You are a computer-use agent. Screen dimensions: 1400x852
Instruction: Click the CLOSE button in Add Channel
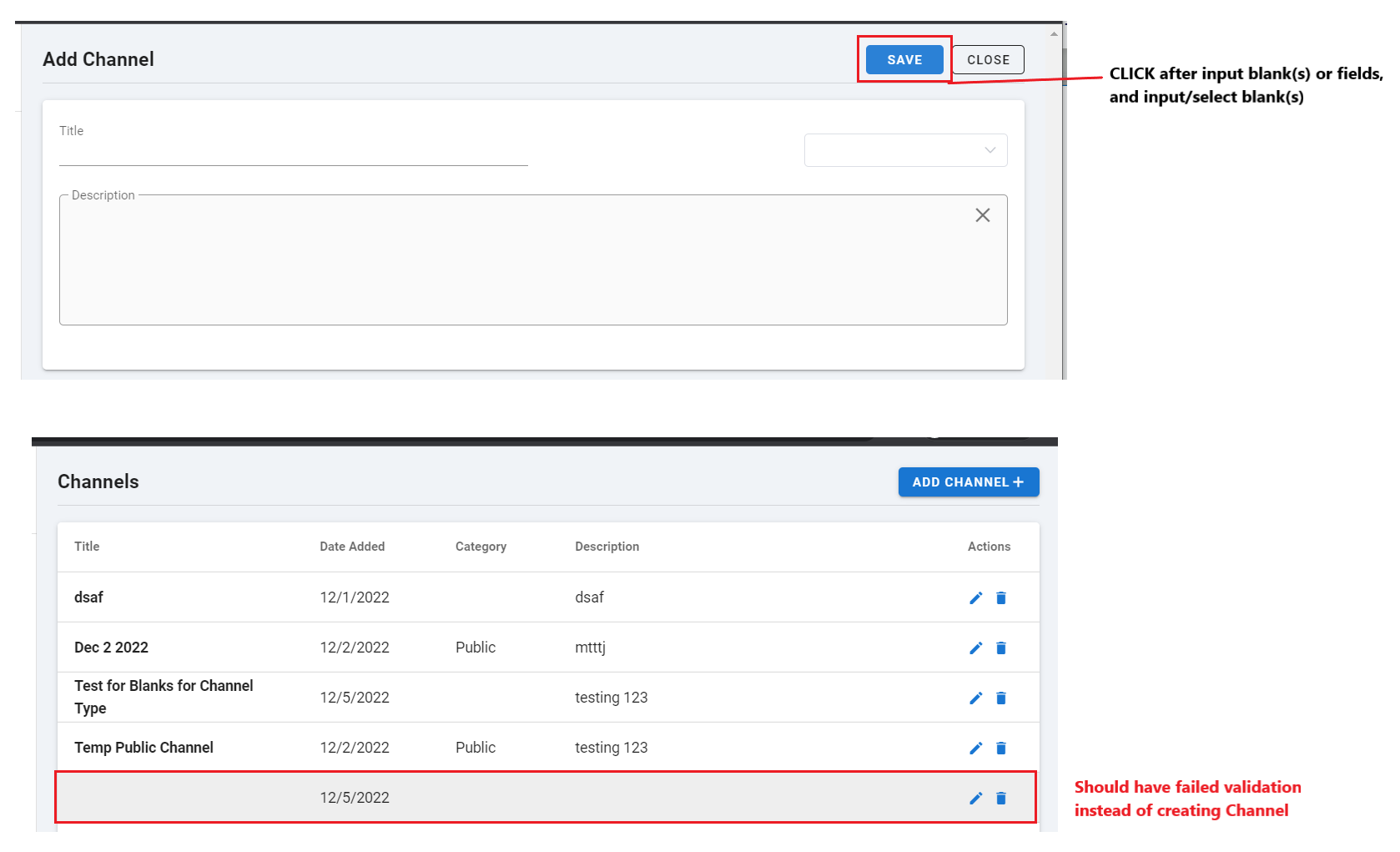988,60
